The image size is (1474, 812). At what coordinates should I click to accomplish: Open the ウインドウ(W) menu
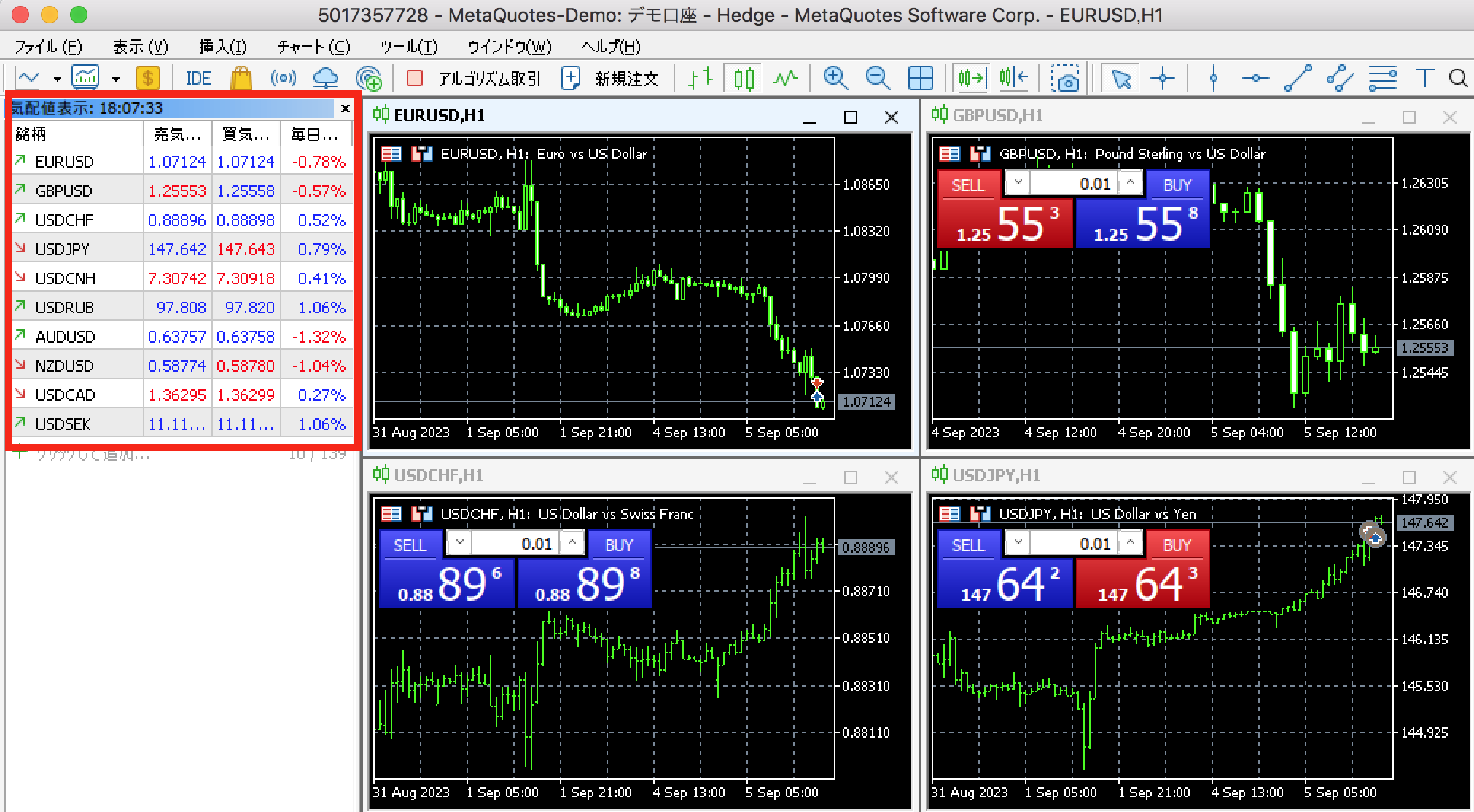click(x=510, y=47)
